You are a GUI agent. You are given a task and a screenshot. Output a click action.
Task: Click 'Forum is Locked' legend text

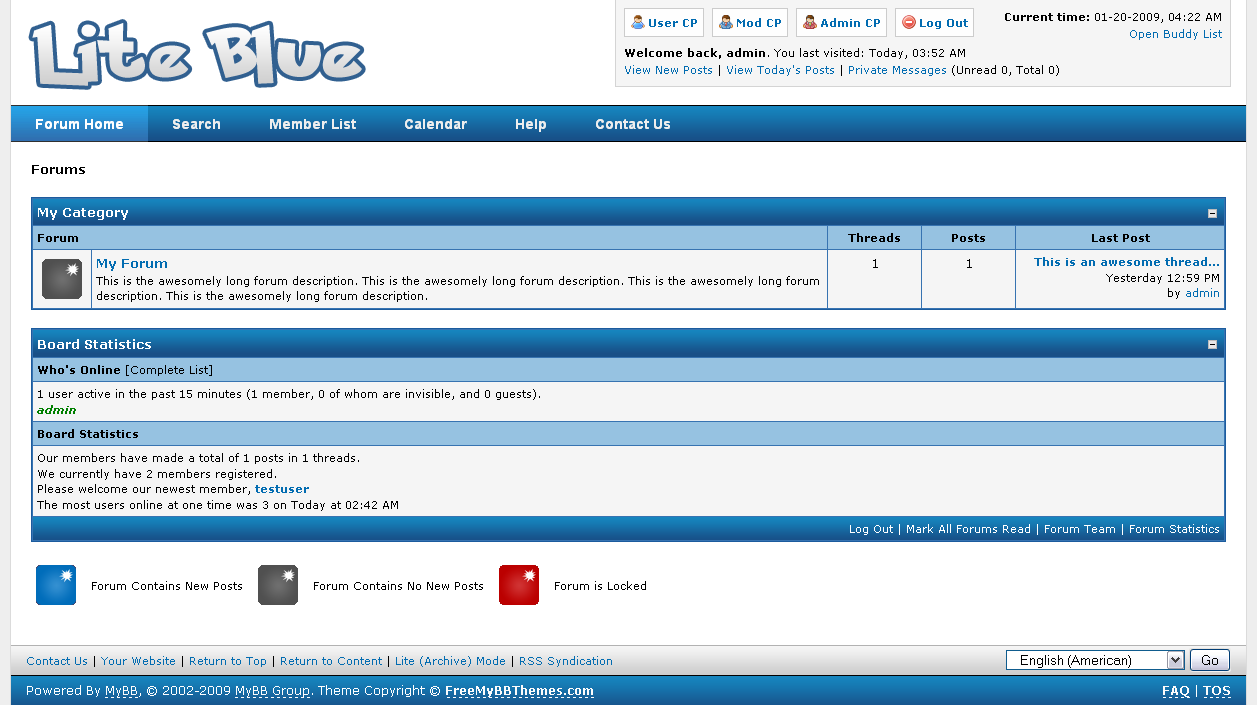click(600, 586)
